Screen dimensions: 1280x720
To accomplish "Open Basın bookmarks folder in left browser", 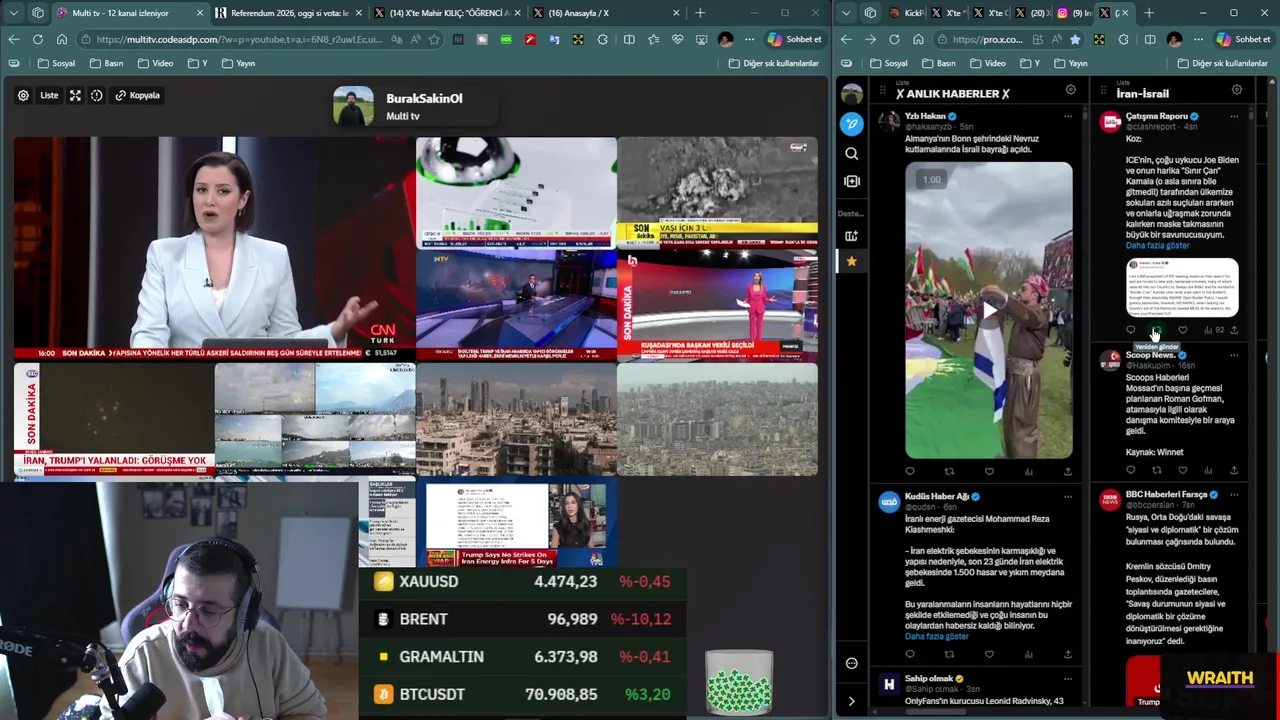I will (x=106, y=63).
